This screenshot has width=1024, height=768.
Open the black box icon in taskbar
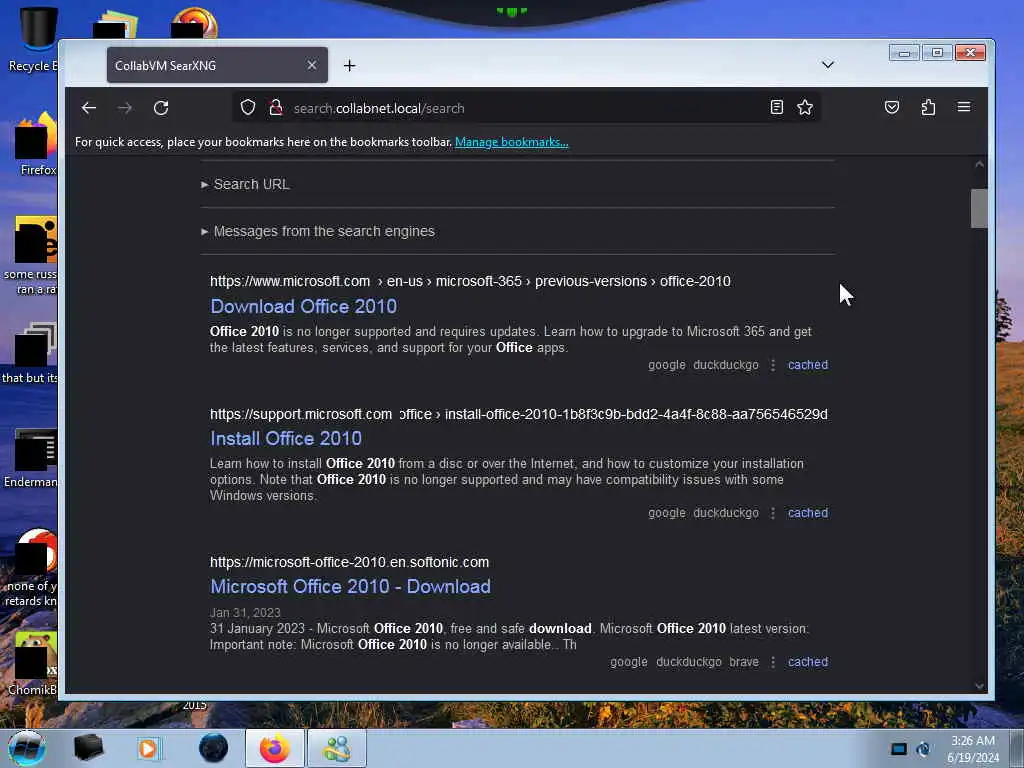tap(89, 748)
